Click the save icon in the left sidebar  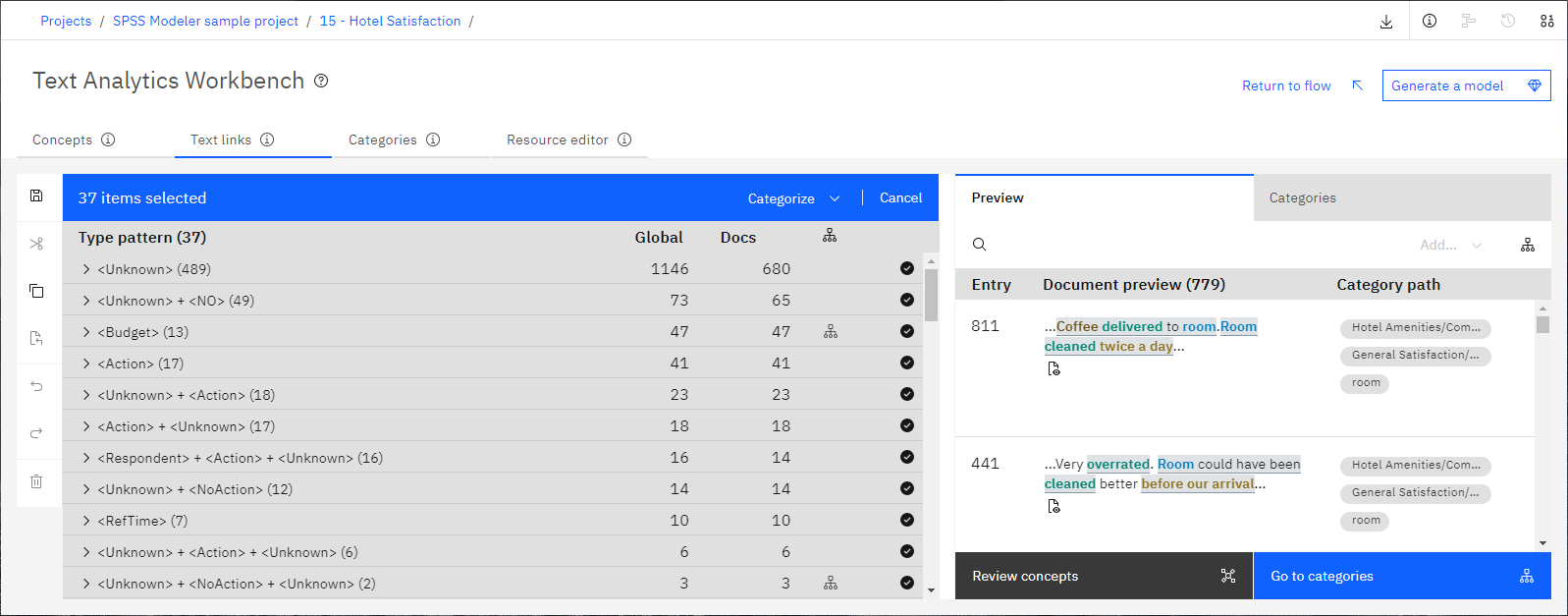pos(36,196)
